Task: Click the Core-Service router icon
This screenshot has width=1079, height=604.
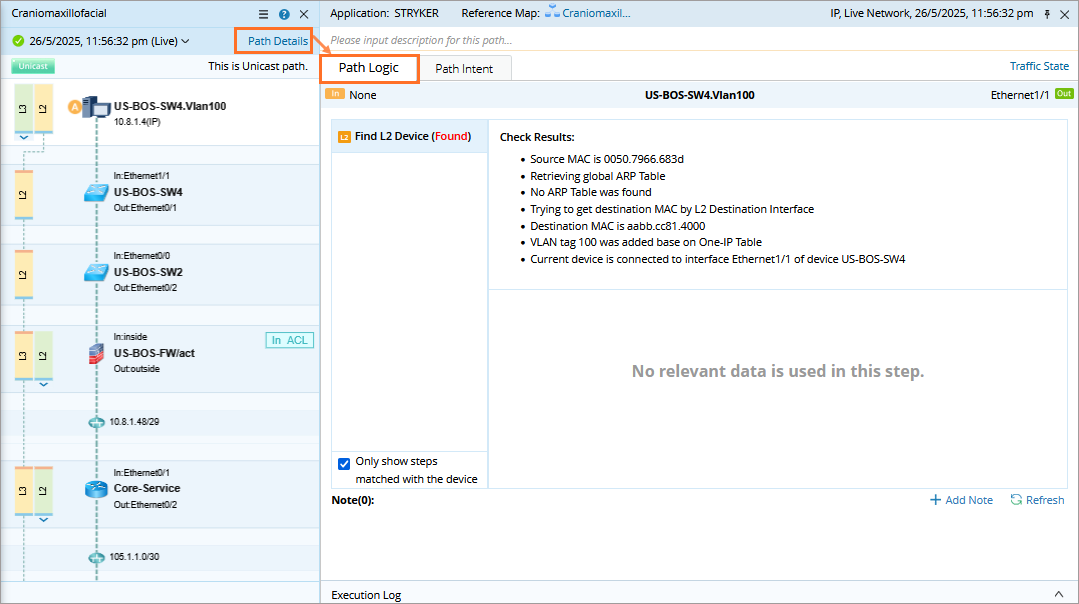Action: coord(96,489)
